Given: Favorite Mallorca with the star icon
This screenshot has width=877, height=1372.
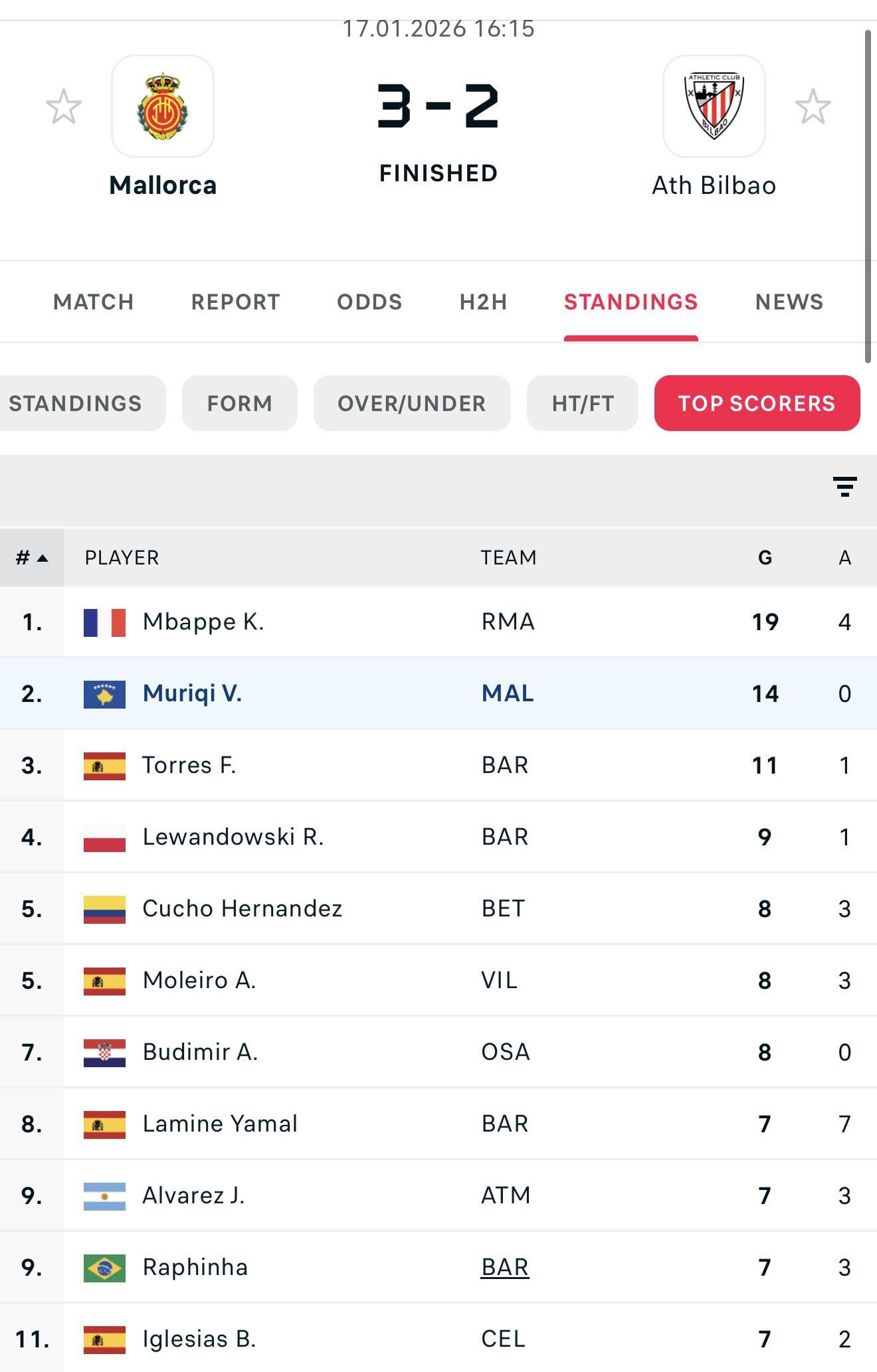Looking at the screenshot, I should [64, 107].
